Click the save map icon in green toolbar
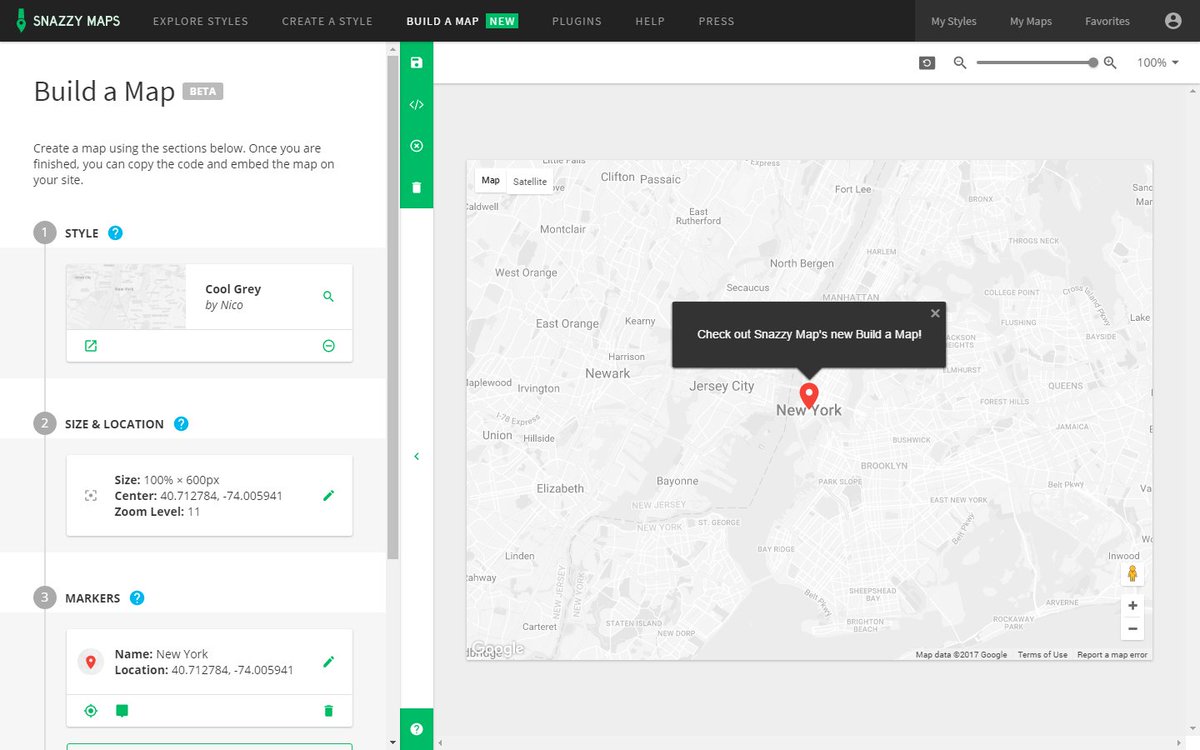Screen dimensions: 1200x750 (x=417, y=63)
